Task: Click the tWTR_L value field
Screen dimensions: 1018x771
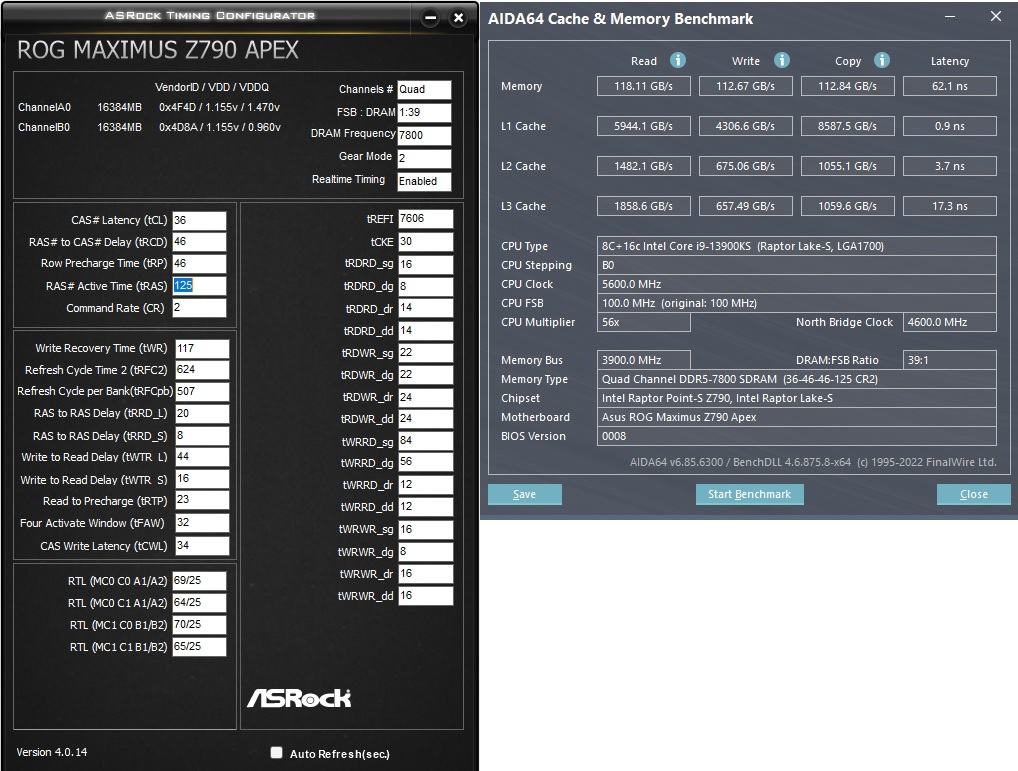Action: coord(203,457)
